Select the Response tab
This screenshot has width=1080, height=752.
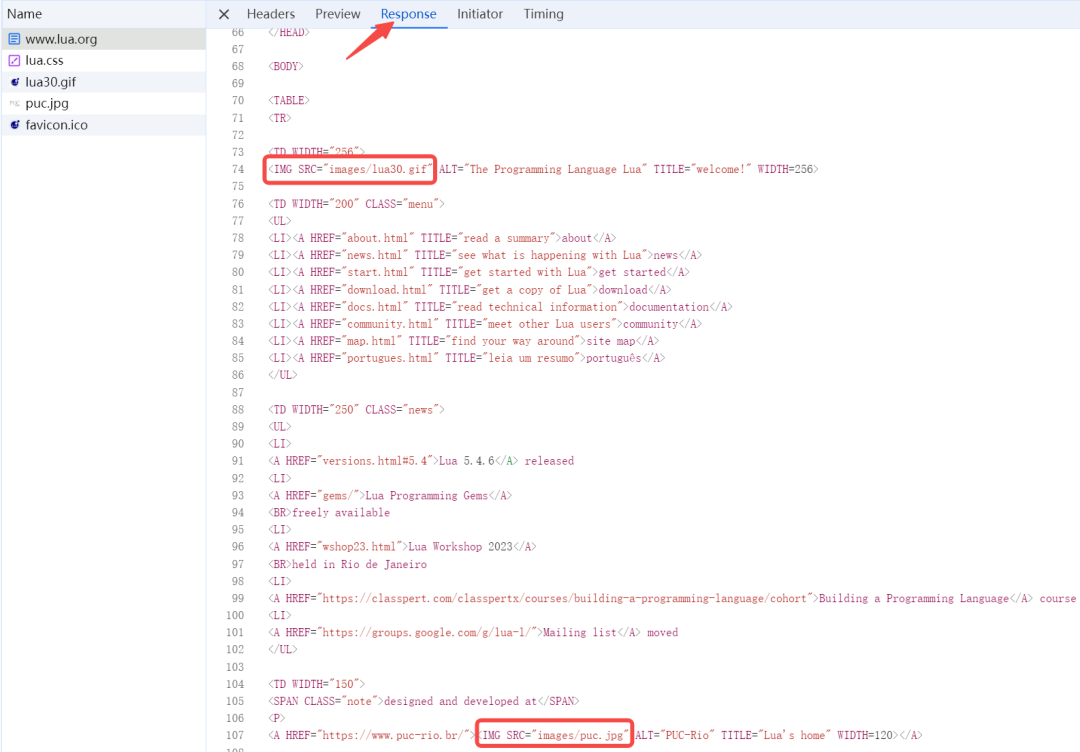click(x=408, y=14)
